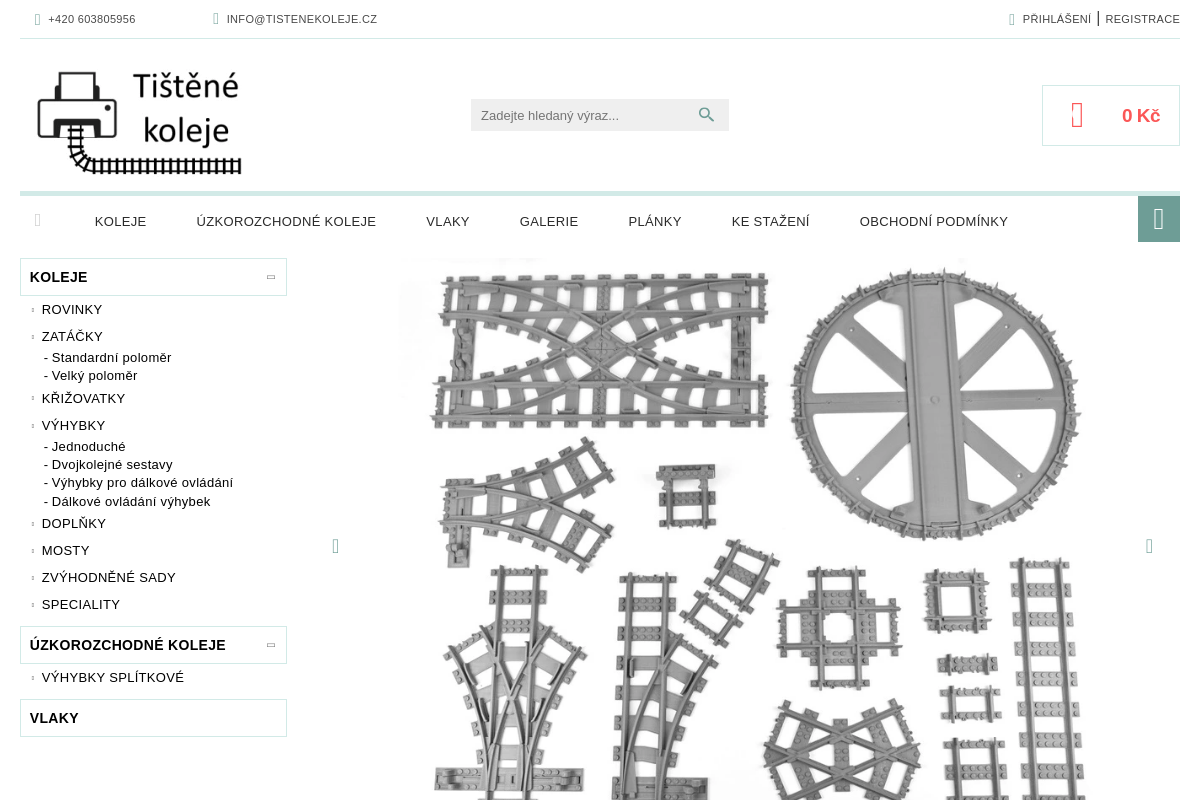Select Výhybky pro dálkové ovládání
The image size is (1200, 800).
(139, 482)
